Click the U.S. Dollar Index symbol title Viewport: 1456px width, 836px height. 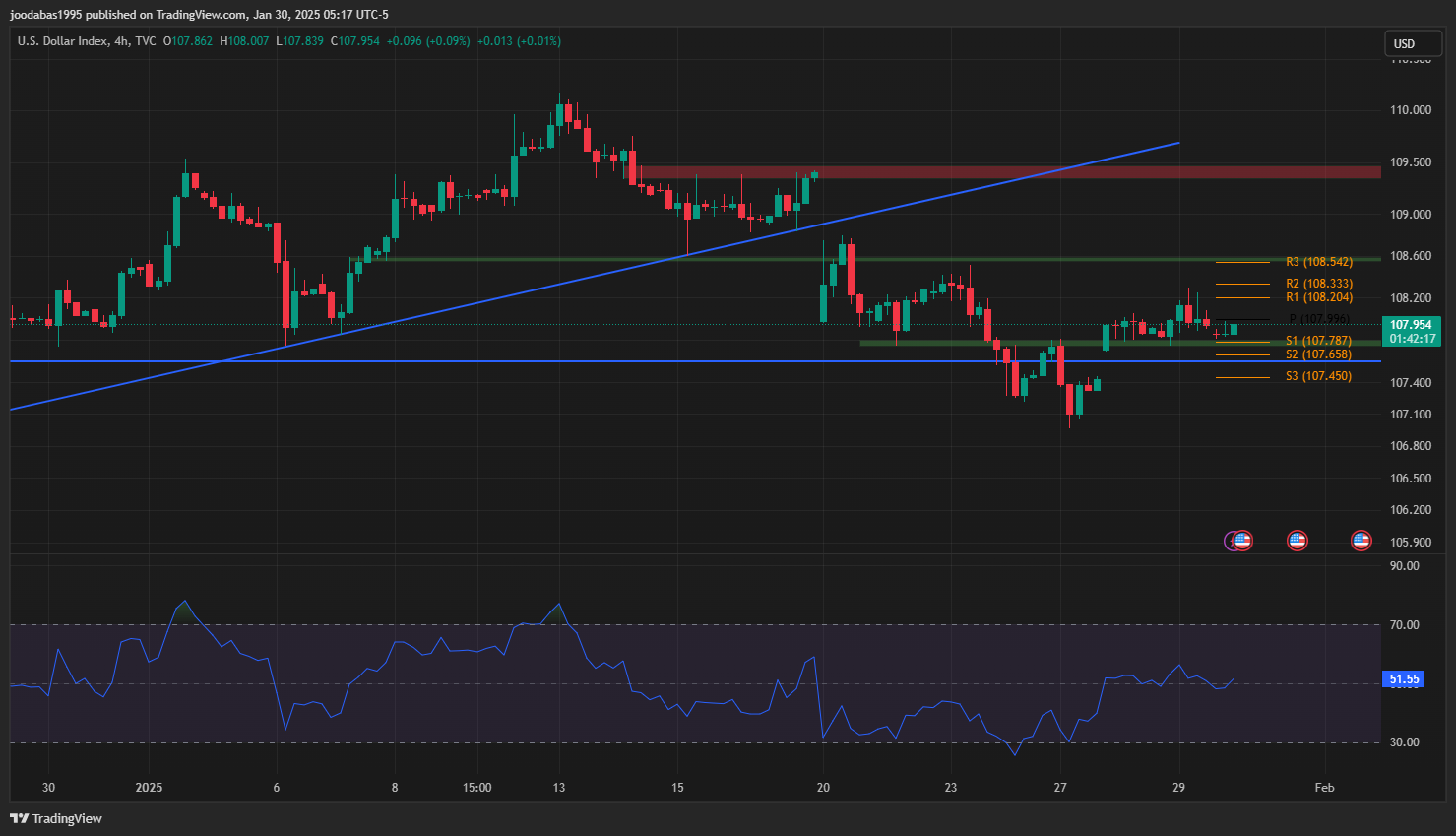[x=62, y=41]
